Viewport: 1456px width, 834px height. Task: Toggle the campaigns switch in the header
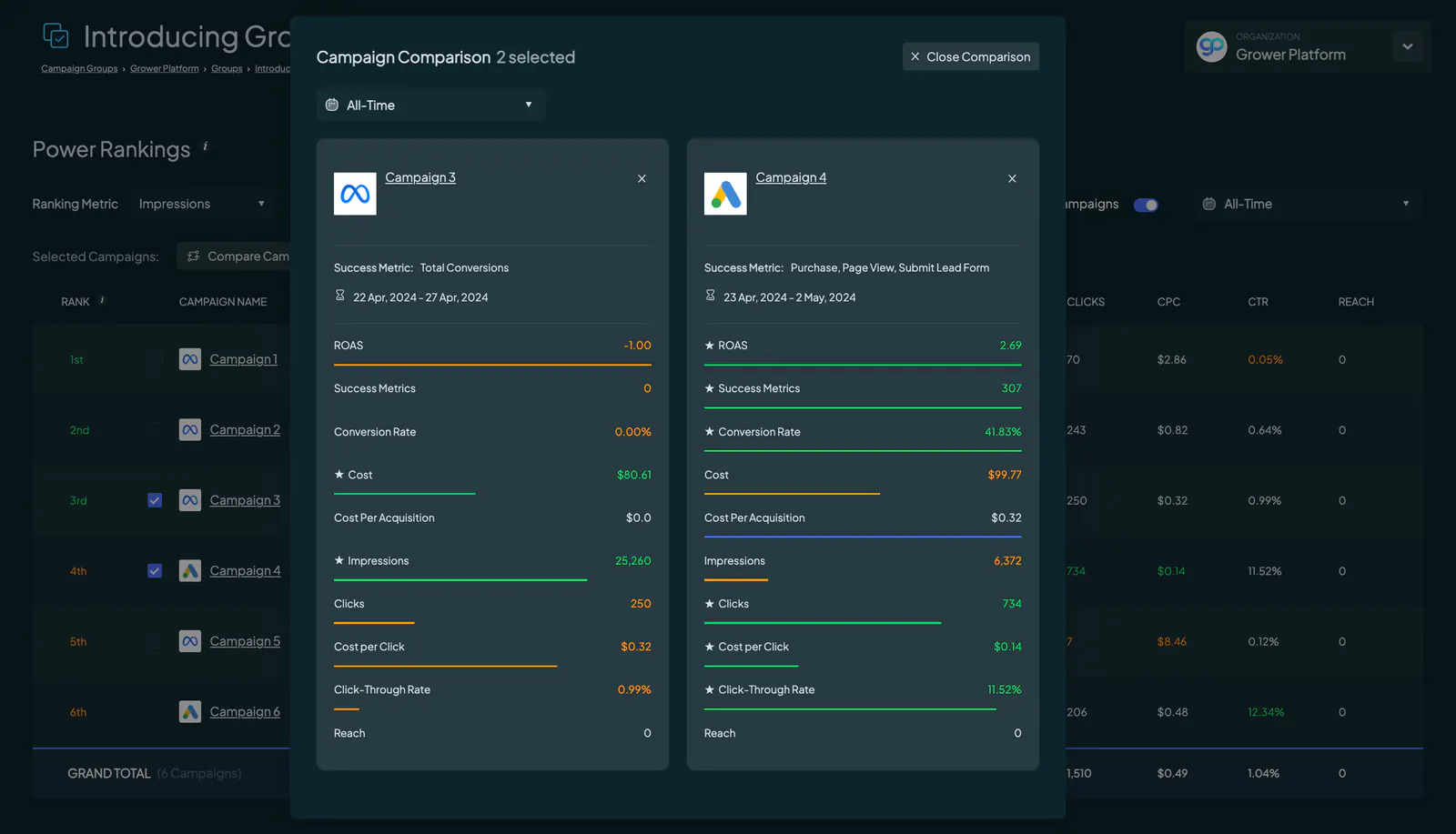[1146, 205]
